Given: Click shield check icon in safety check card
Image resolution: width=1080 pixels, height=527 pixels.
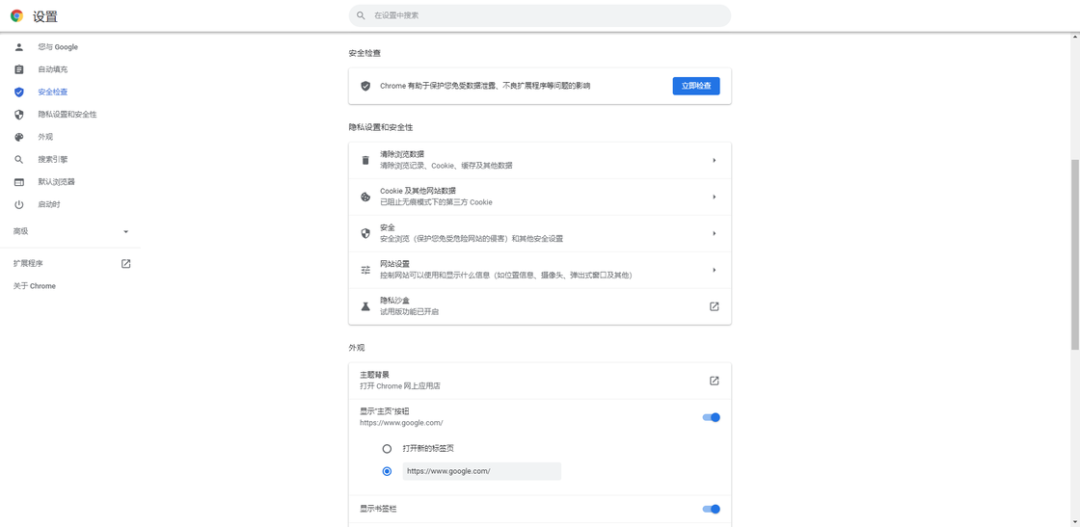Looking at the screenshot, I should [366, 86].
